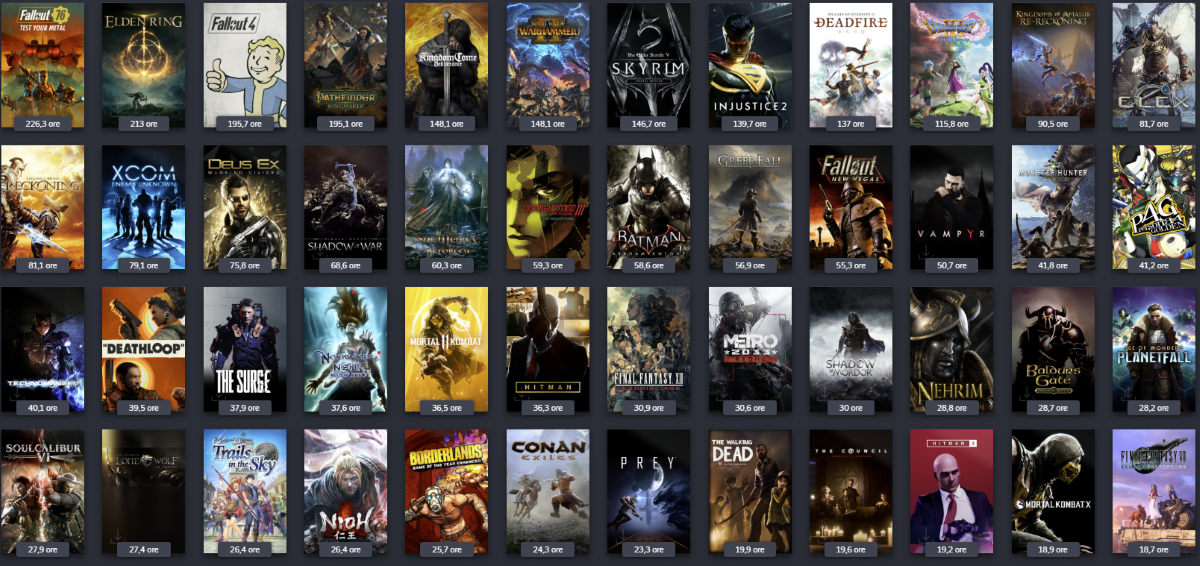The image size is (1200, 566).
Task: Select the Deadfire game cover
Action: point(851,65)
